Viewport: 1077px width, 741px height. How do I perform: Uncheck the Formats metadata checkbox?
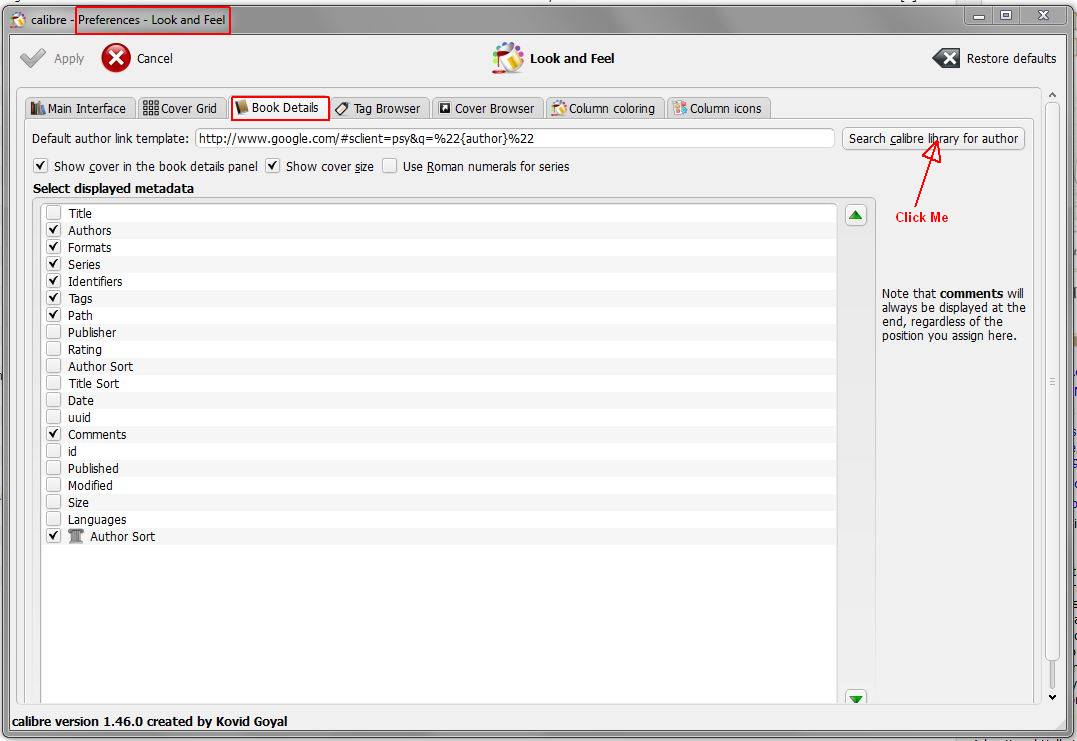coord(54,247)
